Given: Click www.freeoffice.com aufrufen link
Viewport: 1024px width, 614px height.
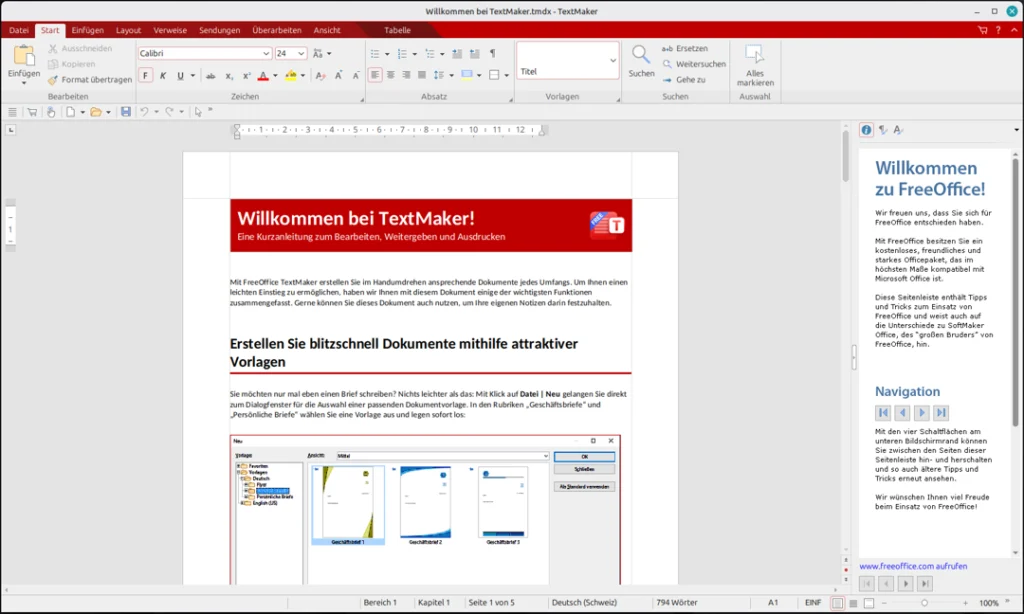Looking at the screenshot, I should click(x=913, y=566).
